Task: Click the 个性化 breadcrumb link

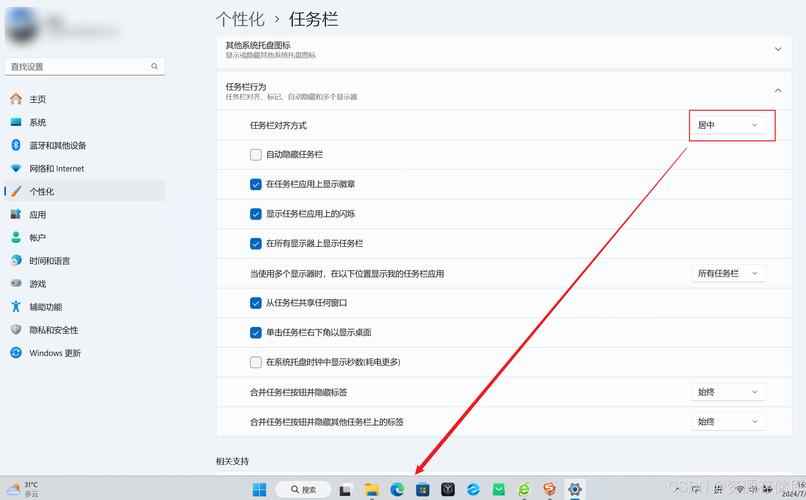Action: pos(240,20)
